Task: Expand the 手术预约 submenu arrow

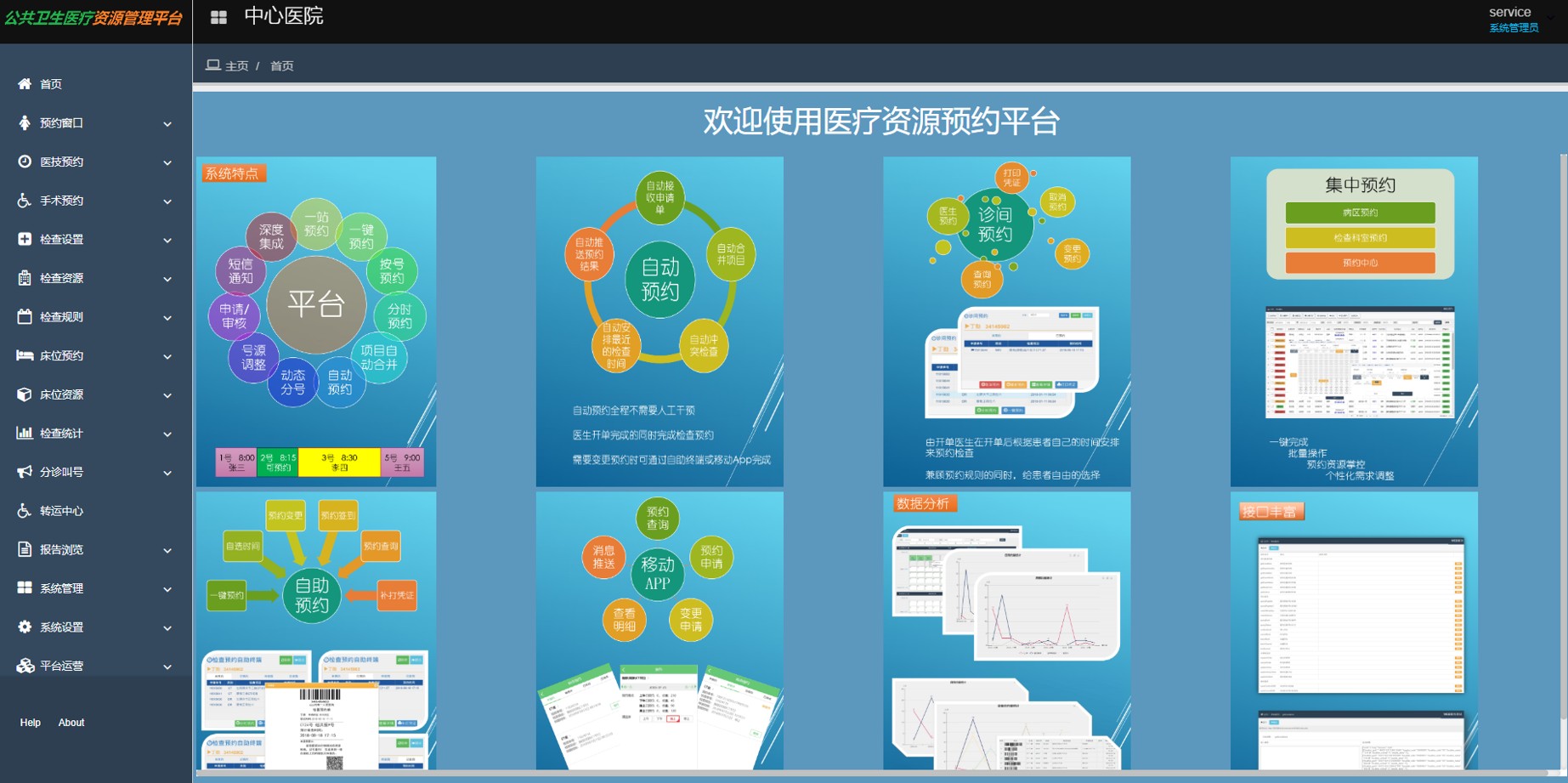Action: (x=167, y=201)
